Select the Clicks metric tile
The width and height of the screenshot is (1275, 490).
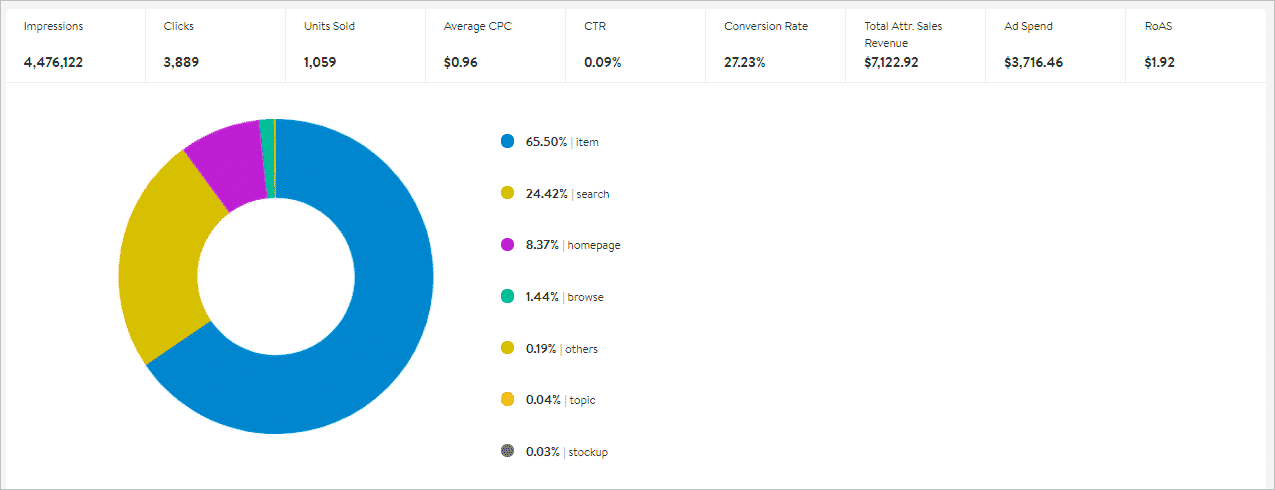pos(215,45)
